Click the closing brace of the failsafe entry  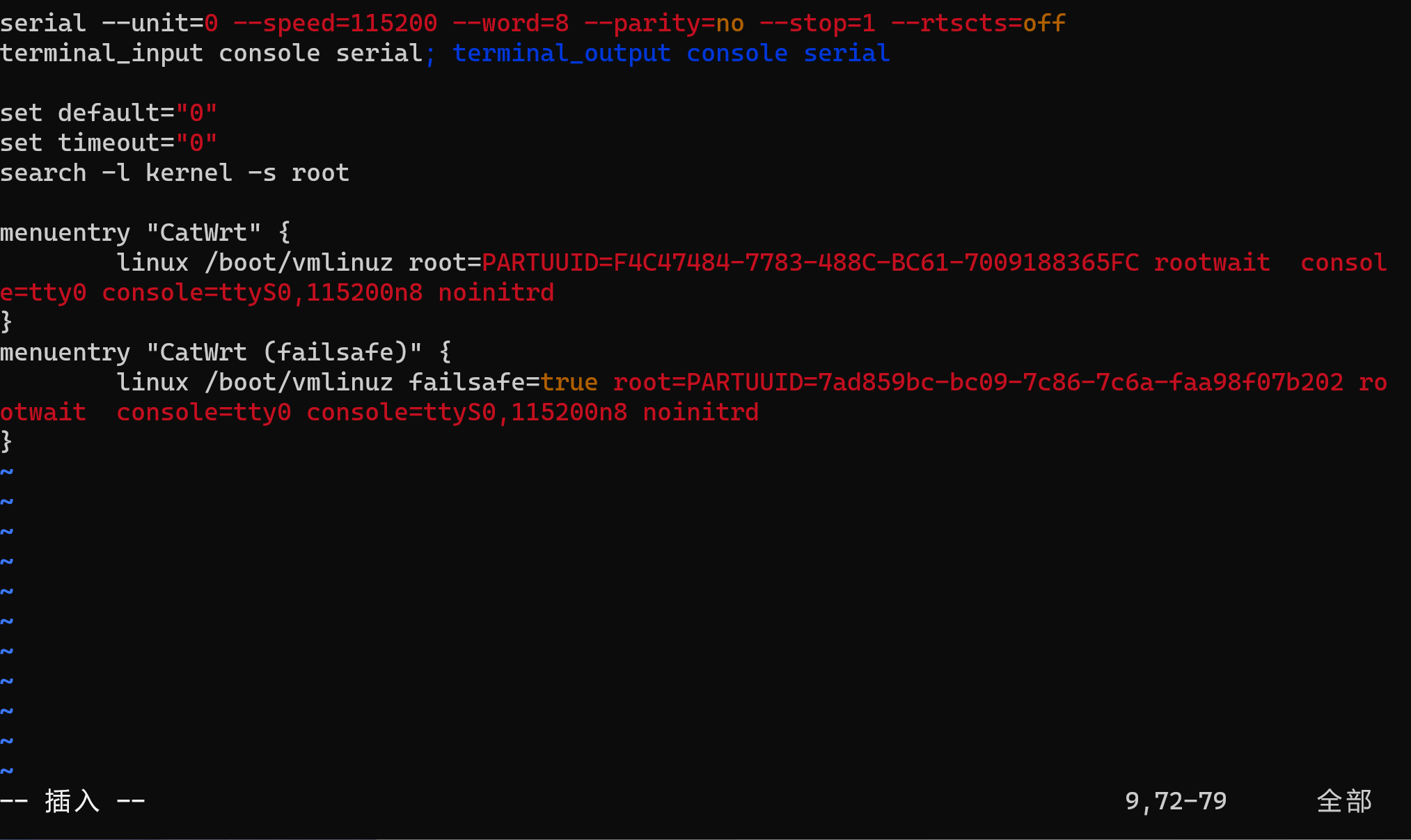[7, 442]
